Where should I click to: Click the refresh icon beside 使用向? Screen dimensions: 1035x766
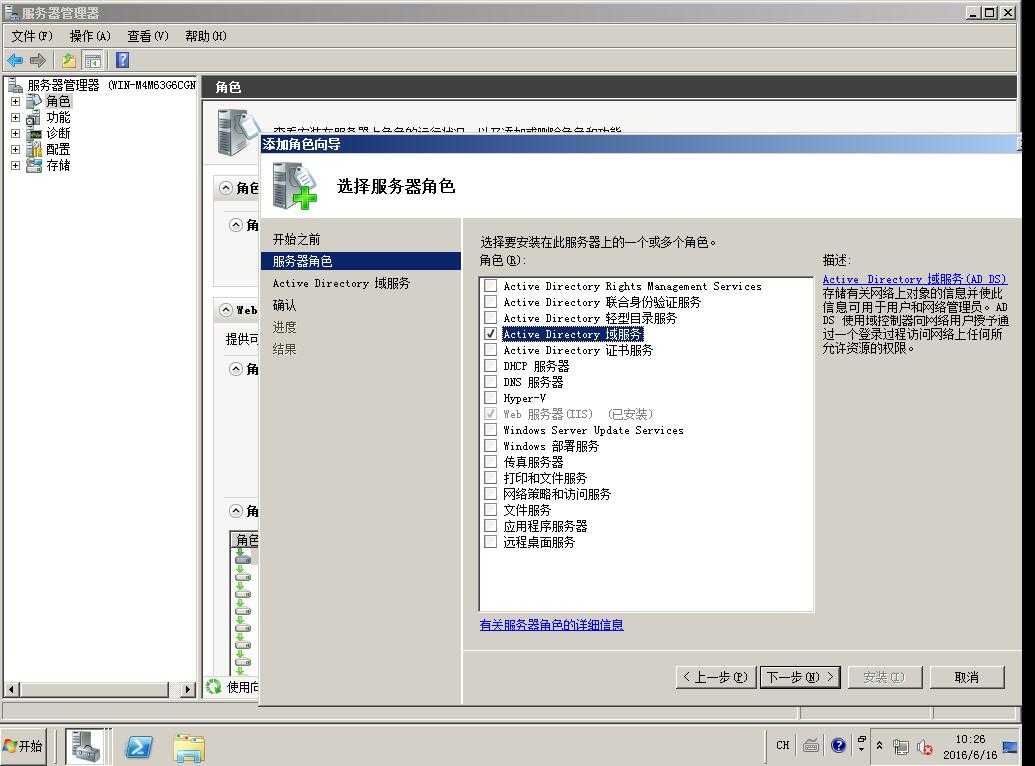click(213, 686)
